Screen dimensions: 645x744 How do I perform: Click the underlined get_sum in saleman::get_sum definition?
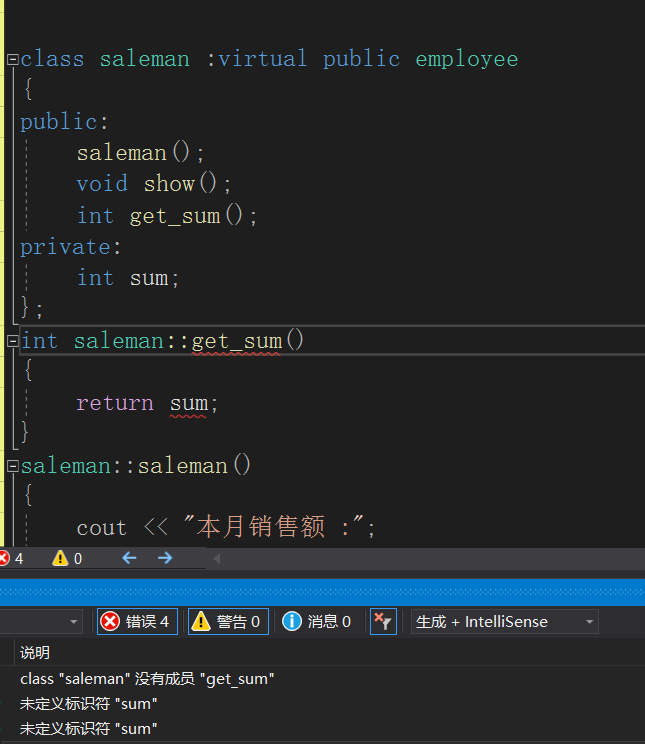click(237, 341)
